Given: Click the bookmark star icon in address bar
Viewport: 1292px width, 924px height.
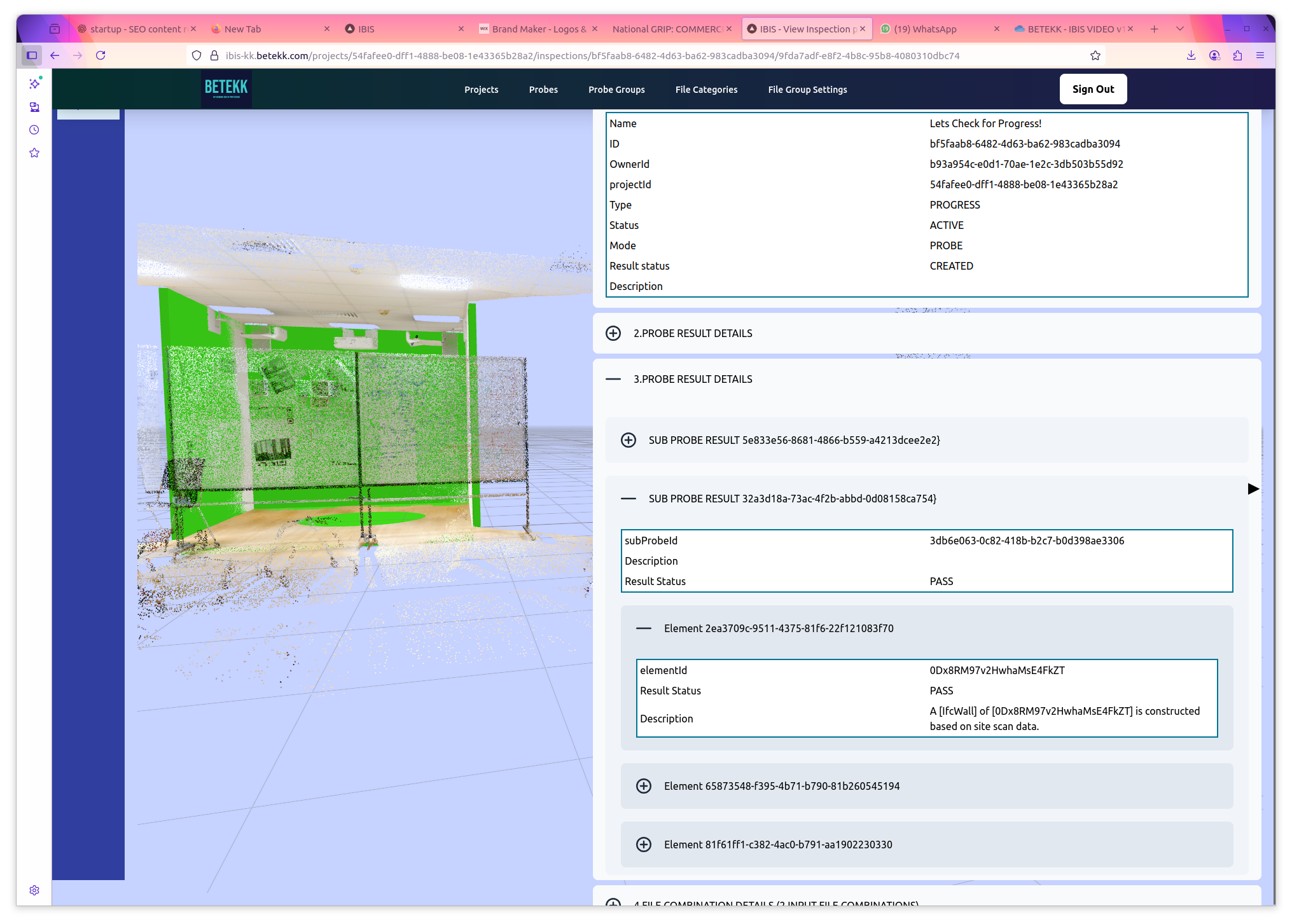Looking at the screenshot, I should pyautogui.click(x=1095, y=55).
